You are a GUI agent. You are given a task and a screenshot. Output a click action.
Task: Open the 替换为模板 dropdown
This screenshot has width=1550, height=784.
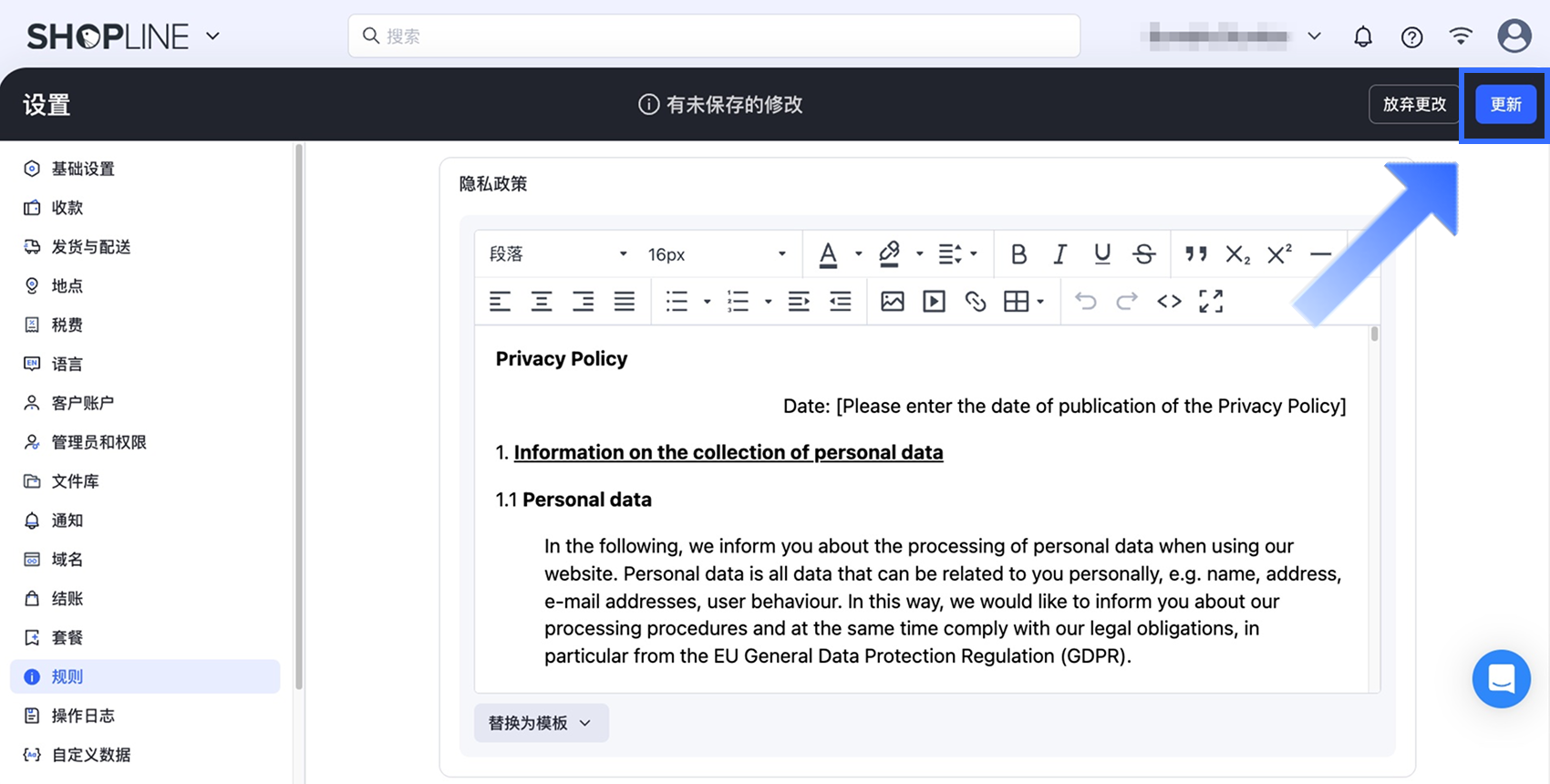tap(541, 723)
